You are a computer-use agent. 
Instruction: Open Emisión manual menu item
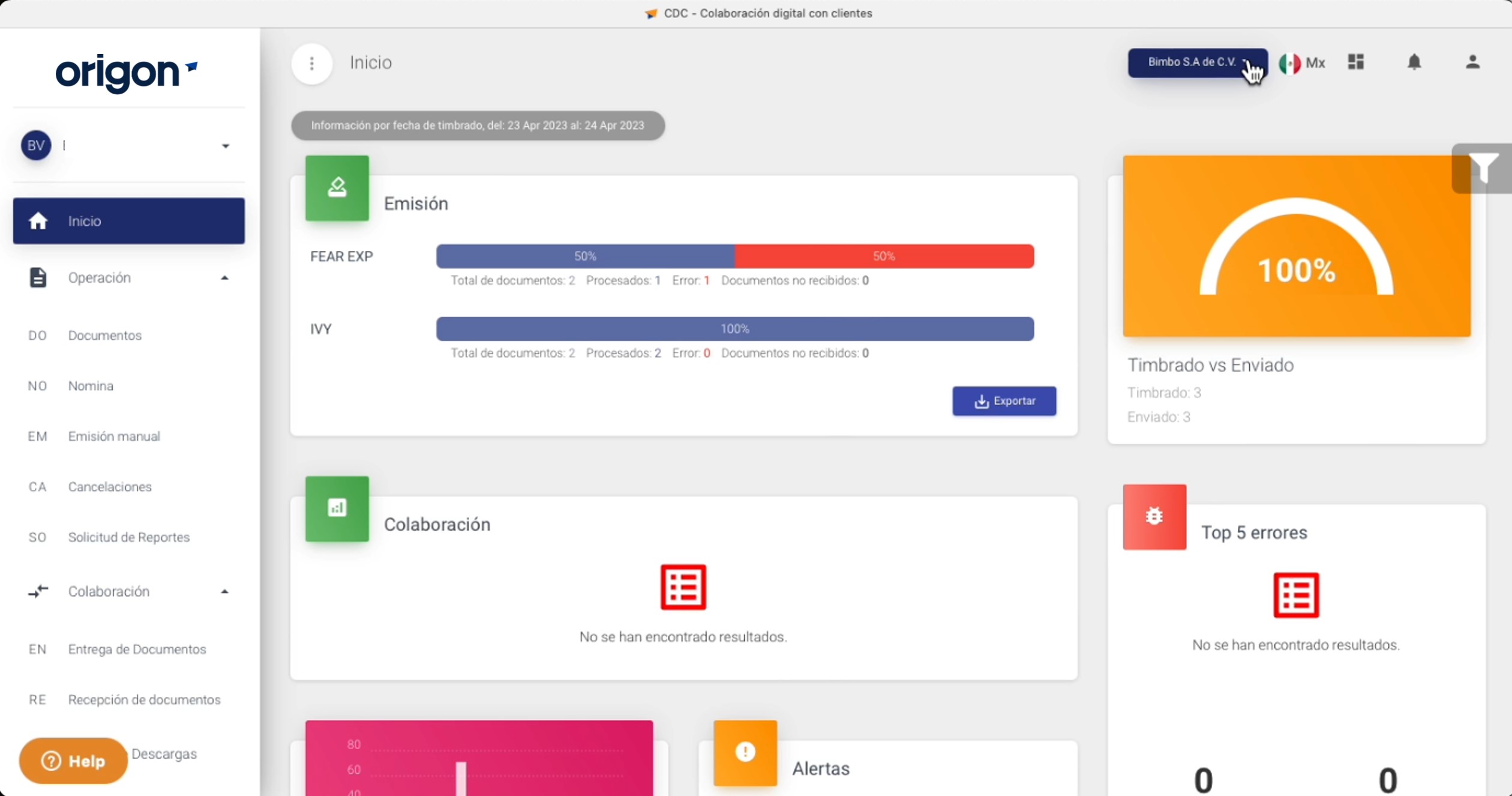pyautogui.click(x=114, y=436)
